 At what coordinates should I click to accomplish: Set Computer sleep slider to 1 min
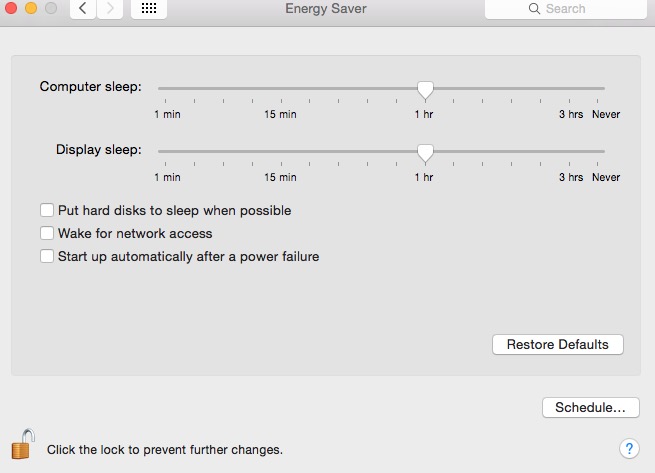160,89
